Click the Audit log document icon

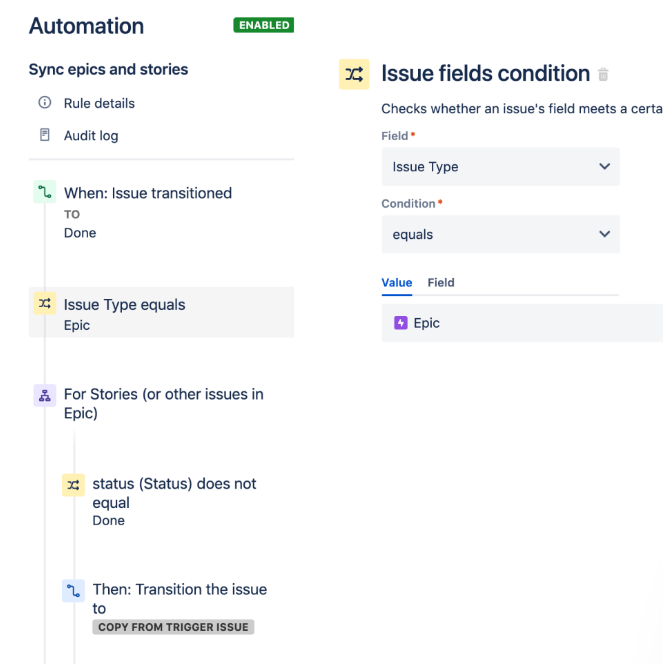pos(44,135)
